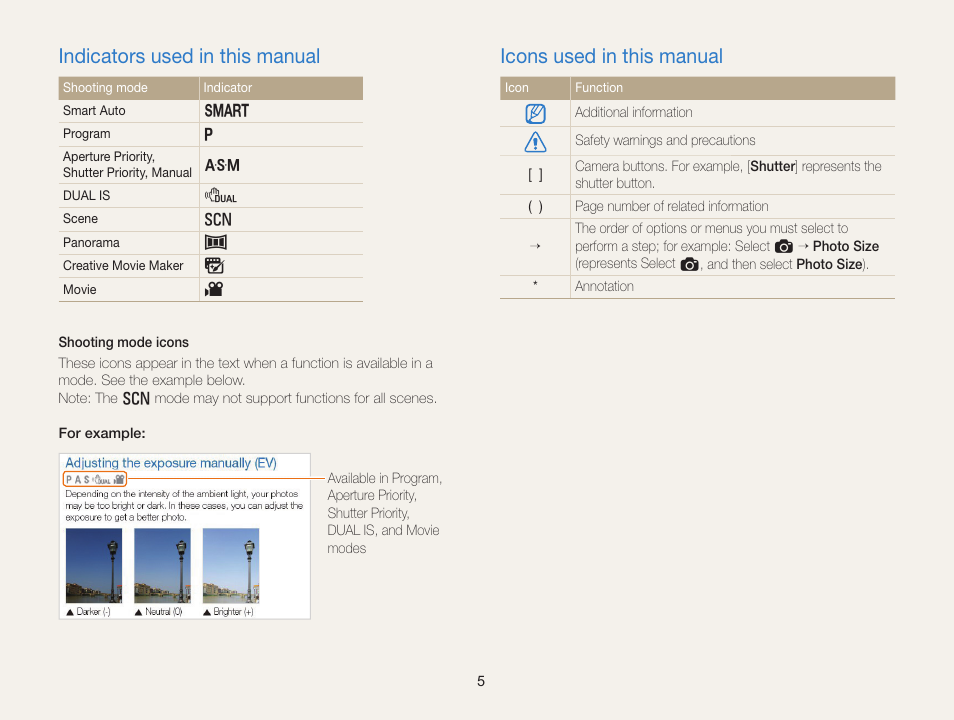Click the 'Neutral (0)' caption
This screenshot has width=954, height=720.
(x=158, y=612)
